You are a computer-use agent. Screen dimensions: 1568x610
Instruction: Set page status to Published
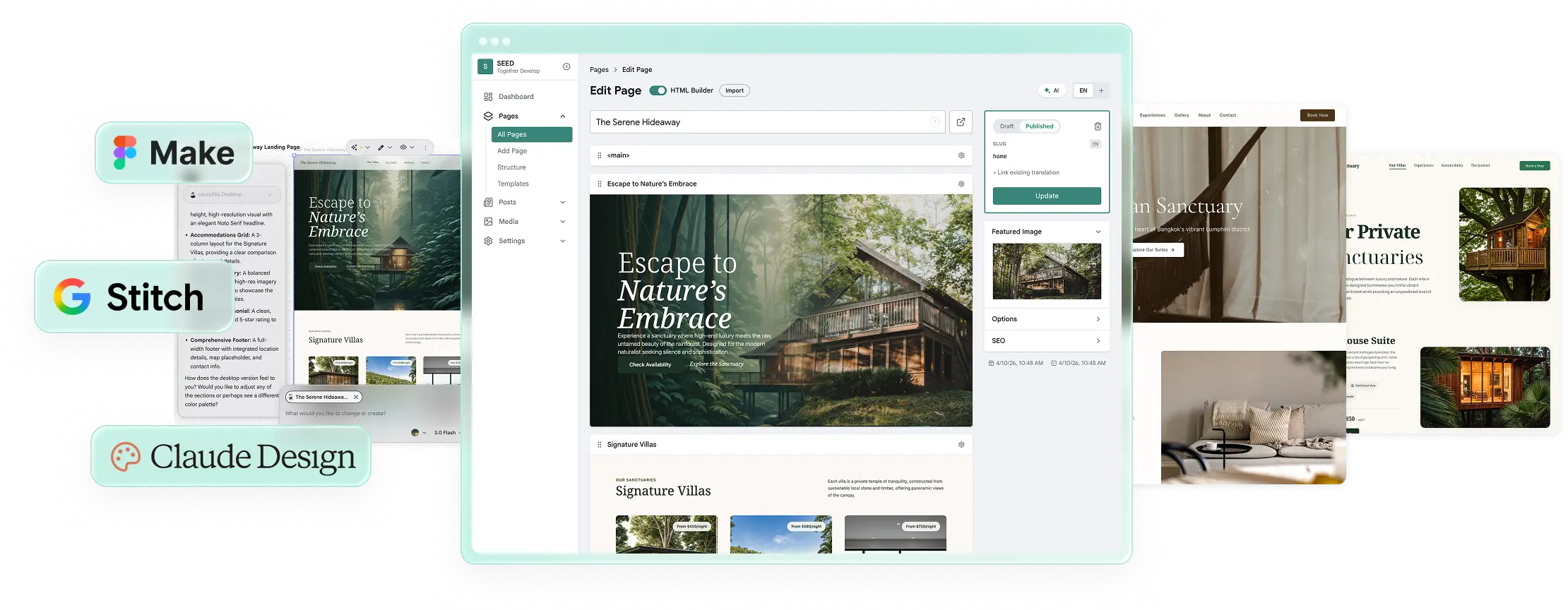point(1039,126)
